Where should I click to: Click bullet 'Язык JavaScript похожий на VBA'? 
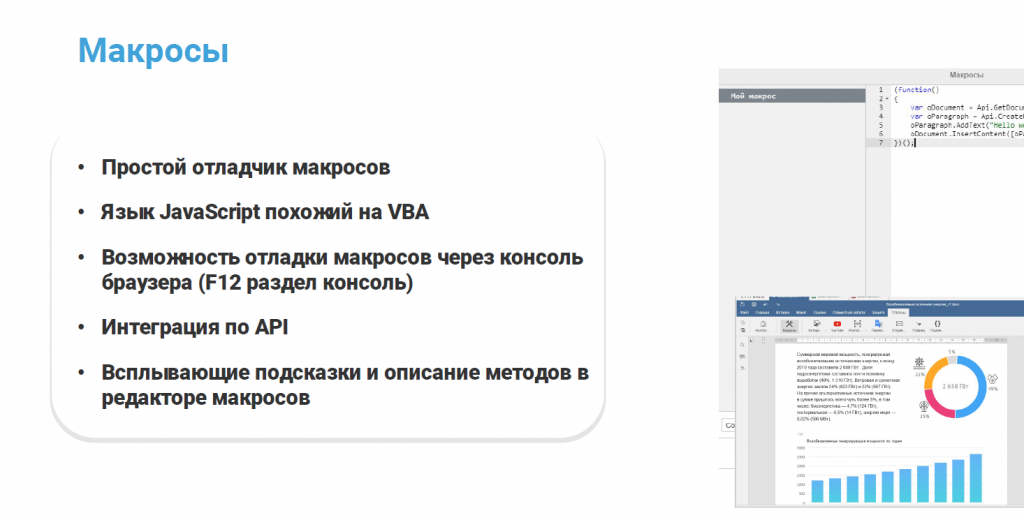264,212
